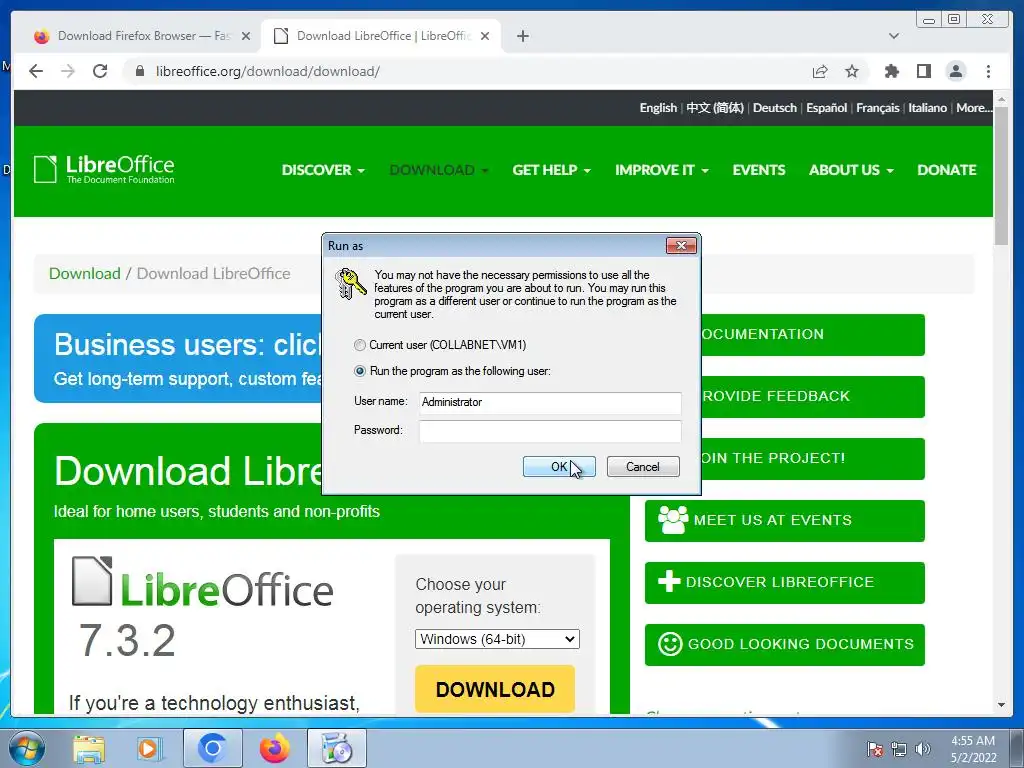Launch Windows Media Player from taskbar
This screenshot has height=768, width=1024.
point(149,748)
